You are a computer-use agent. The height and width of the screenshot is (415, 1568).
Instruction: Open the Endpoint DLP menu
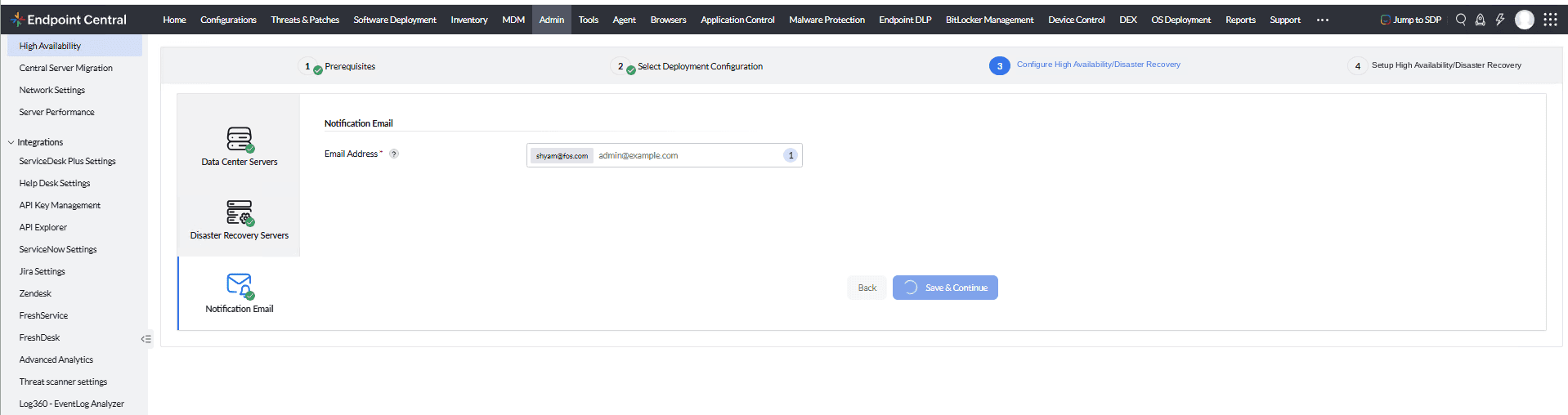coord(905,20)
